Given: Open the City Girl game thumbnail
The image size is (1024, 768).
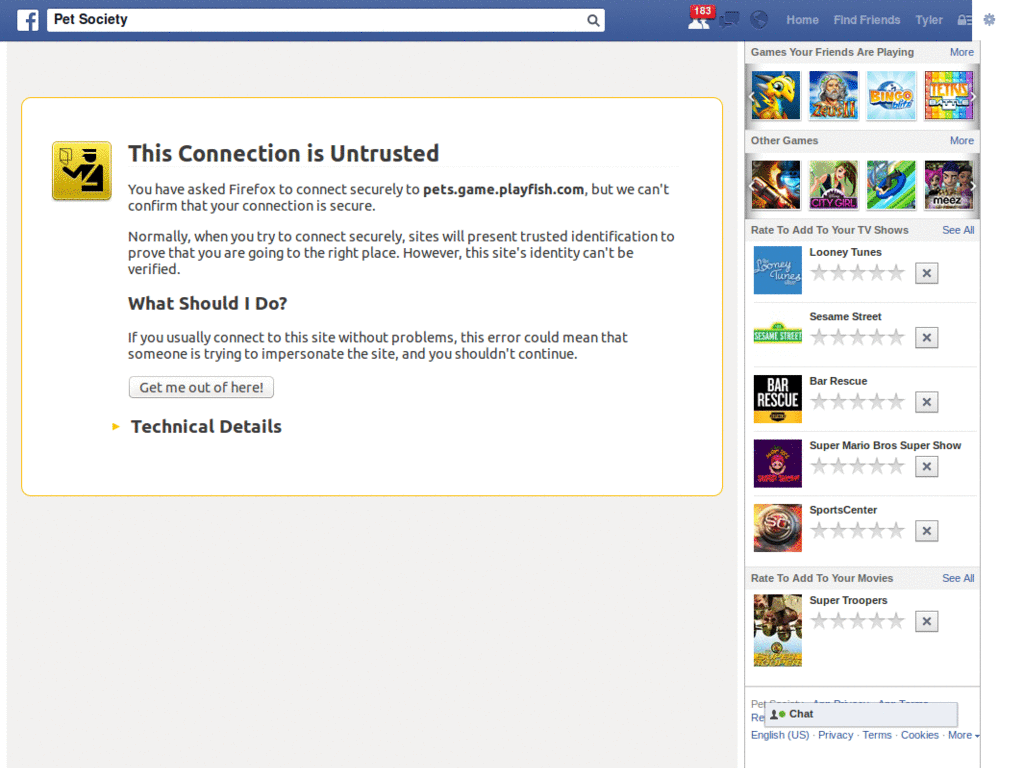Looking at the screenshot, I should tap(833, 185).
